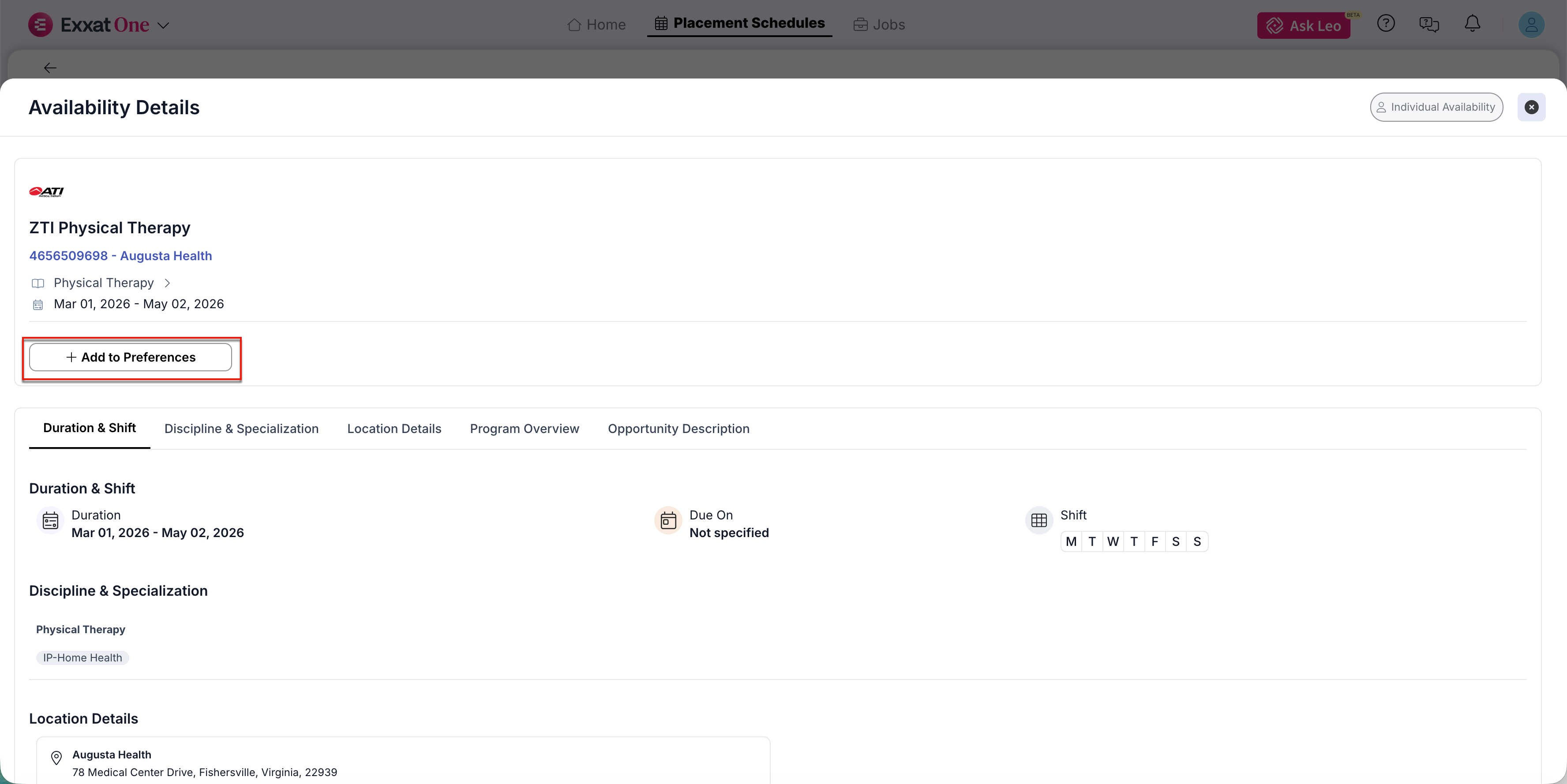Screen dimensions: 1567x784
Task: Switch to Location Details tab
Action: (394, 429)
